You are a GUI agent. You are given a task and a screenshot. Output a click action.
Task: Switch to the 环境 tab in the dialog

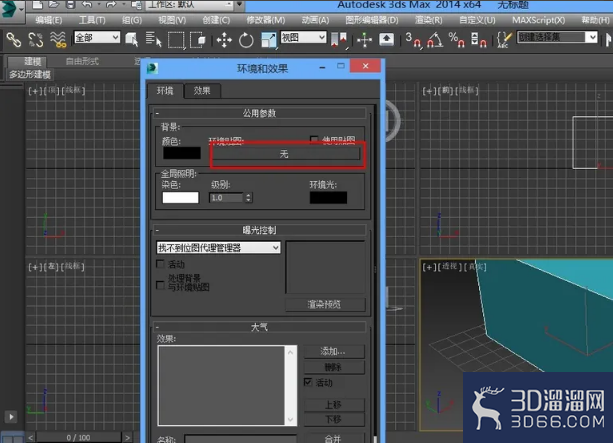click(x=165, y=91)
